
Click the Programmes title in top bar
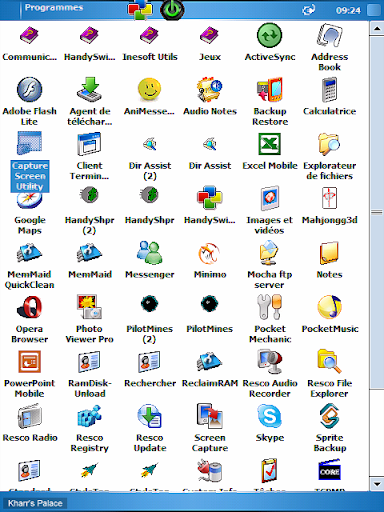click(54, 8)
